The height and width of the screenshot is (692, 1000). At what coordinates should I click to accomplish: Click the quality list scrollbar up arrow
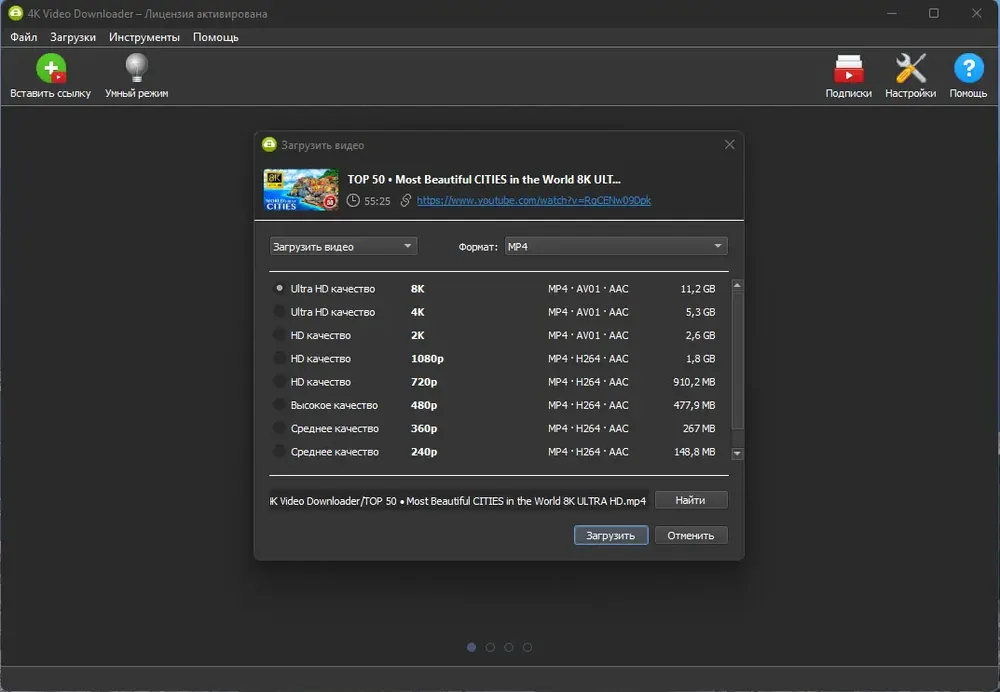pos(737,285)
